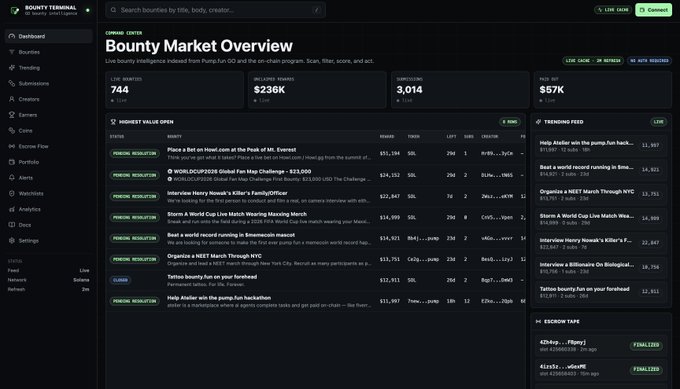Click the Docs book icon
The height and width of the screenshot is (389, 680).
(12, 225)
